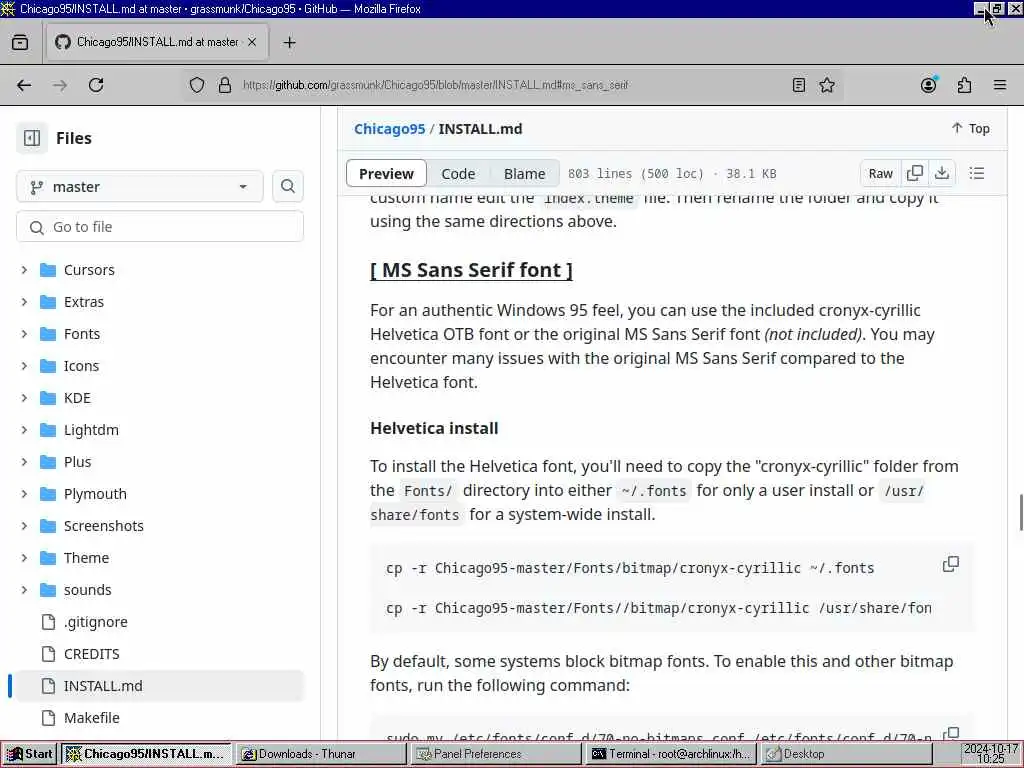Expand the Plymouth folder
This screenshot has width=1024, height=768.
coord(24,494)
